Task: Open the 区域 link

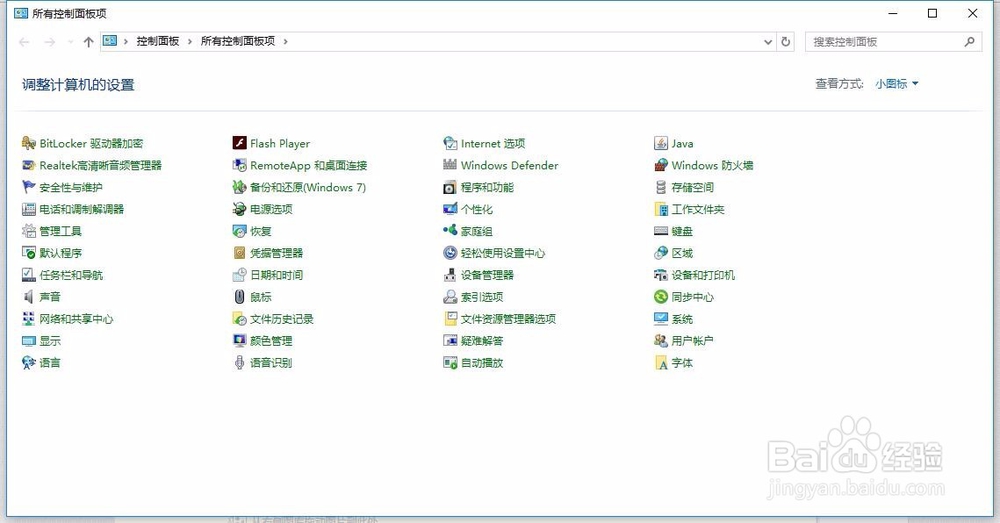Action: click(682, 253)
